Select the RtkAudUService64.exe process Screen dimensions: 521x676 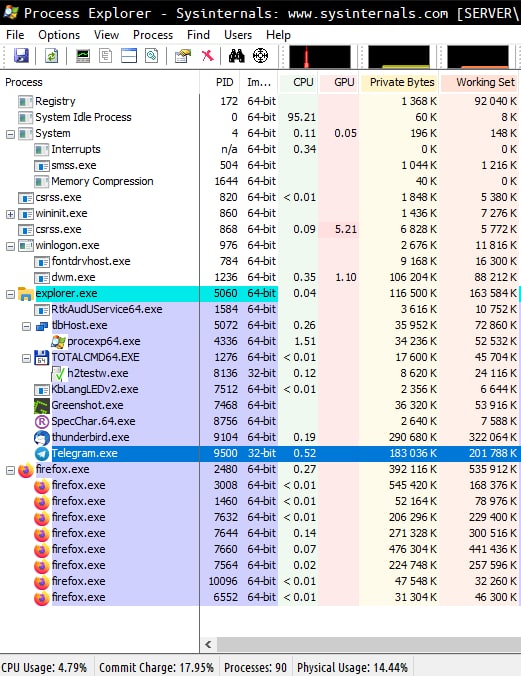(260, 309)
